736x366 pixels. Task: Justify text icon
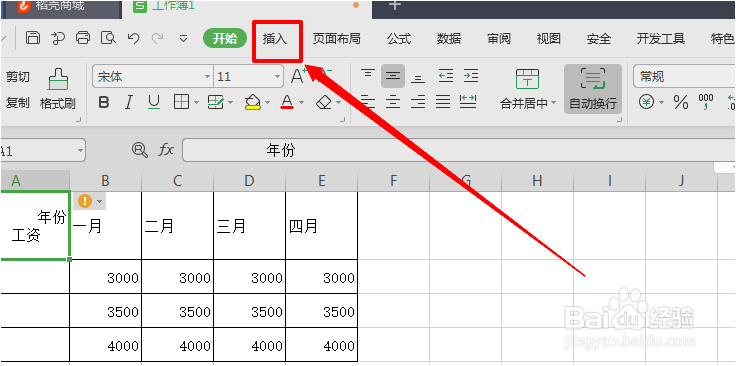click(x=443, y=101)
